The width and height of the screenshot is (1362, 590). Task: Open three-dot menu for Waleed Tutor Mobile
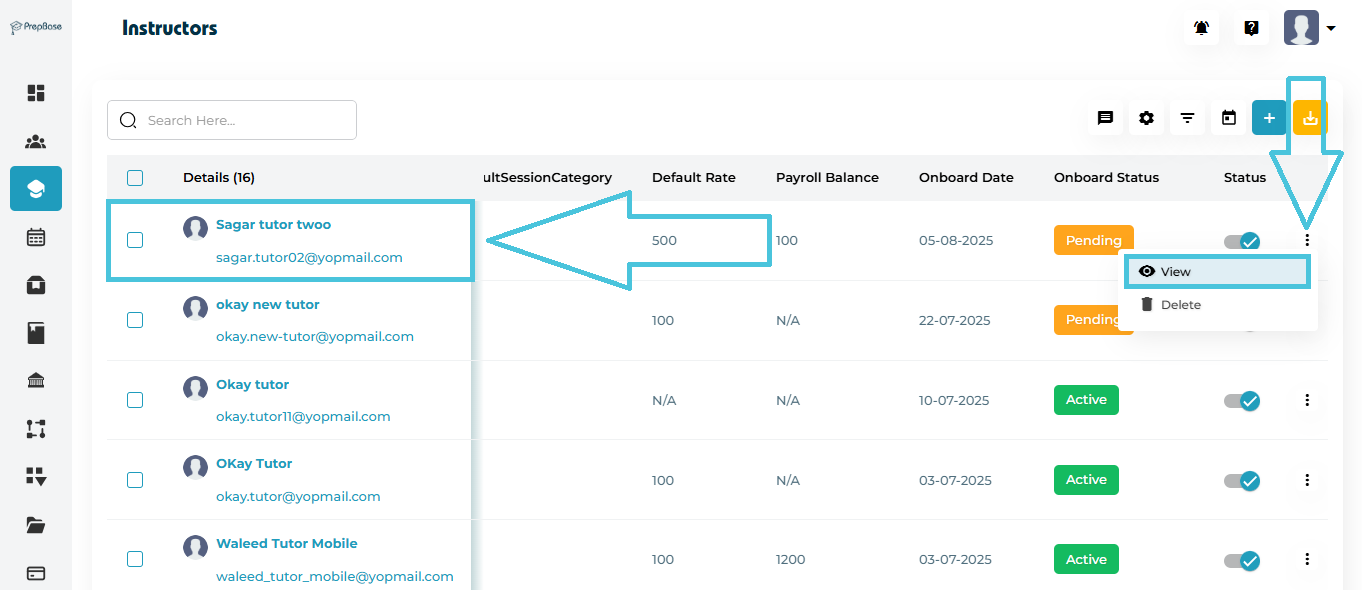(x=1307, y=559)
